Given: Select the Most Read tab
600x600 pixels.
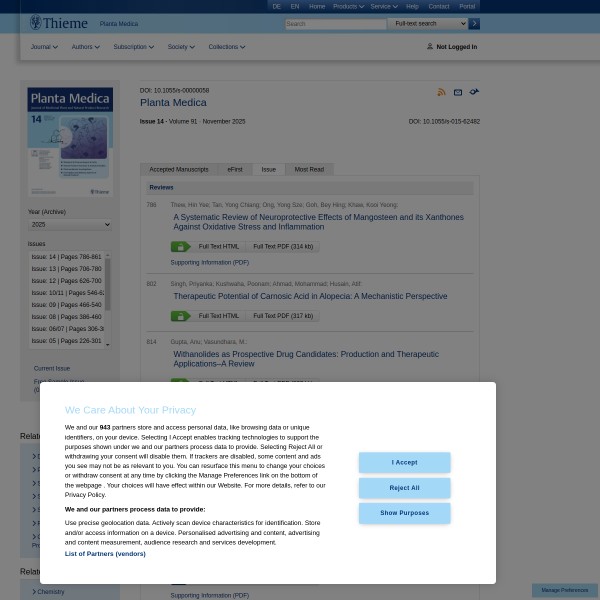Looking at the screenshot, I should (x=309, y=169).
